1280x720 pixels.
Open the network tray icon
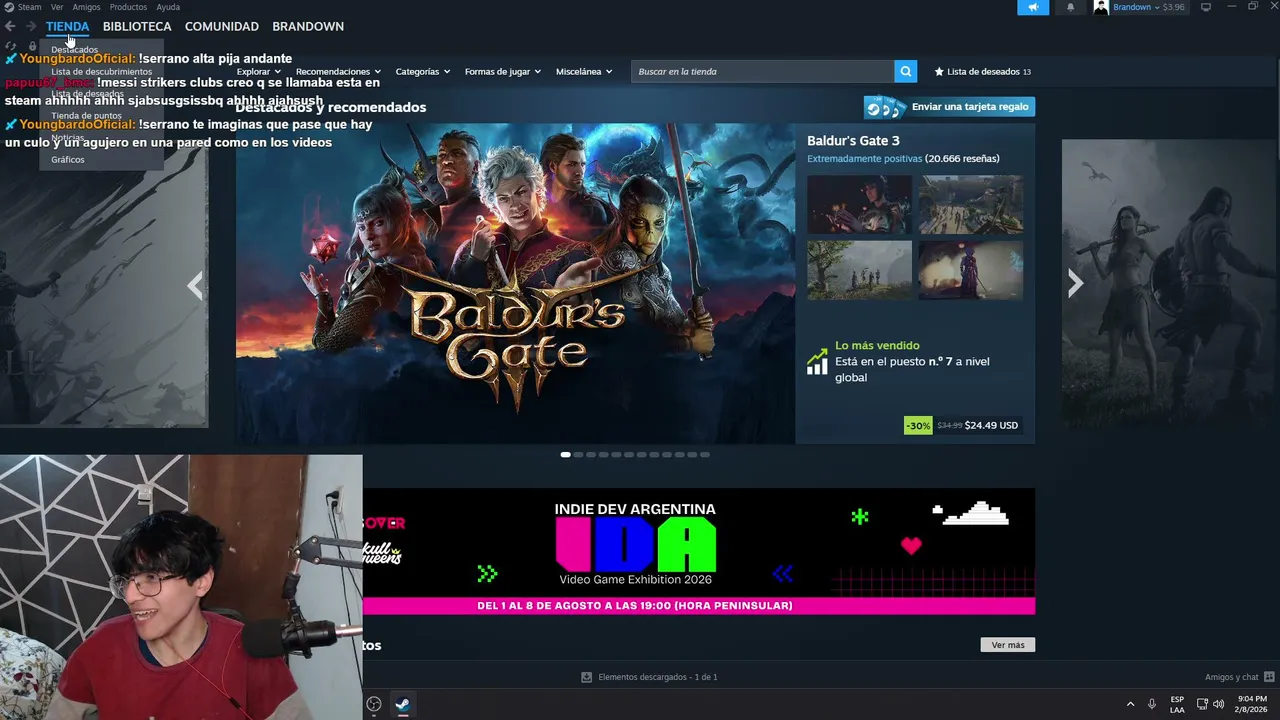pos(1202,704)
